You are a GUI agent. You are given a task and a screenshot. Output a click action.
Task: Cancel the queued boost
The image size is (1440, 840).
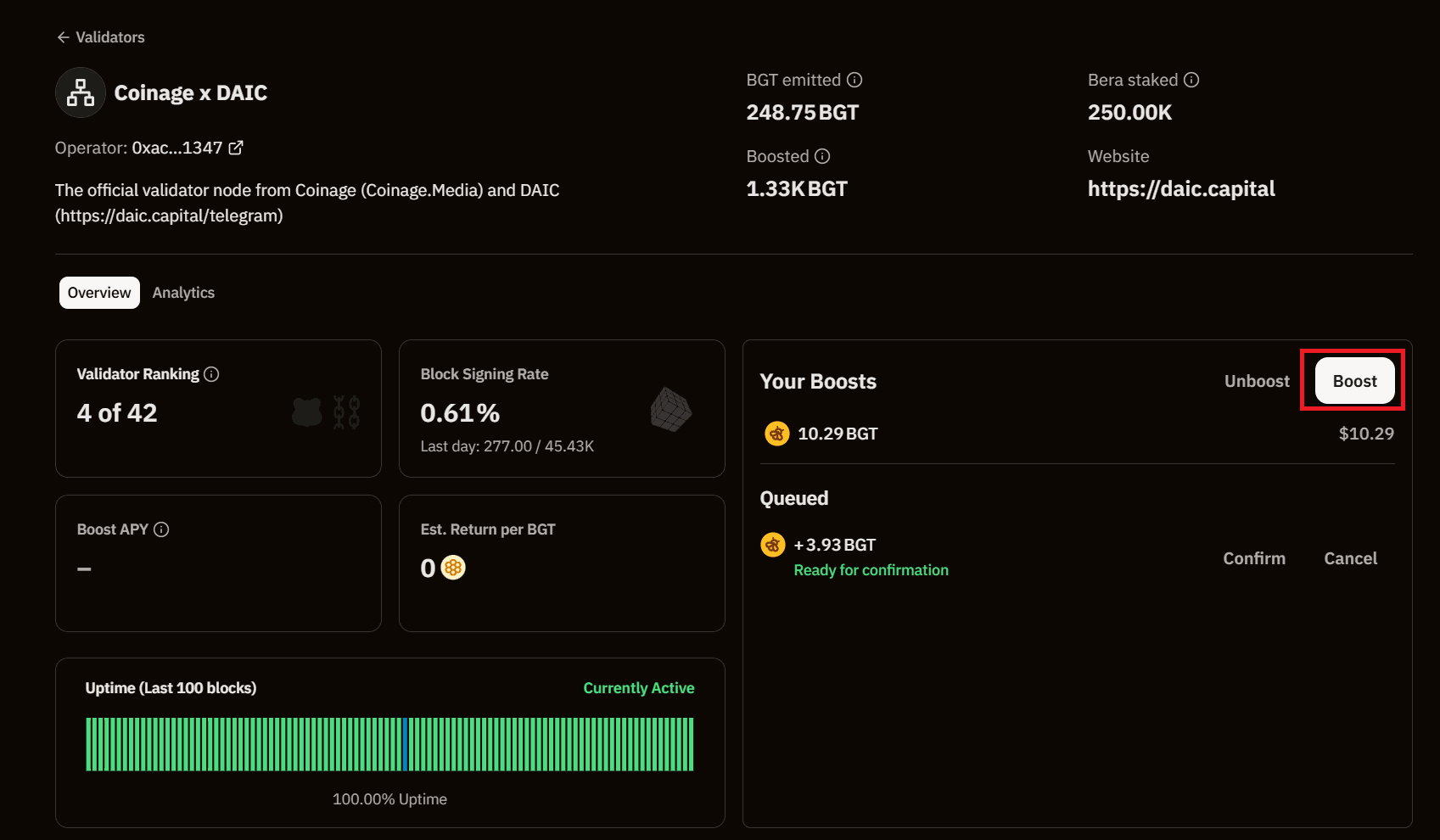1350,558
